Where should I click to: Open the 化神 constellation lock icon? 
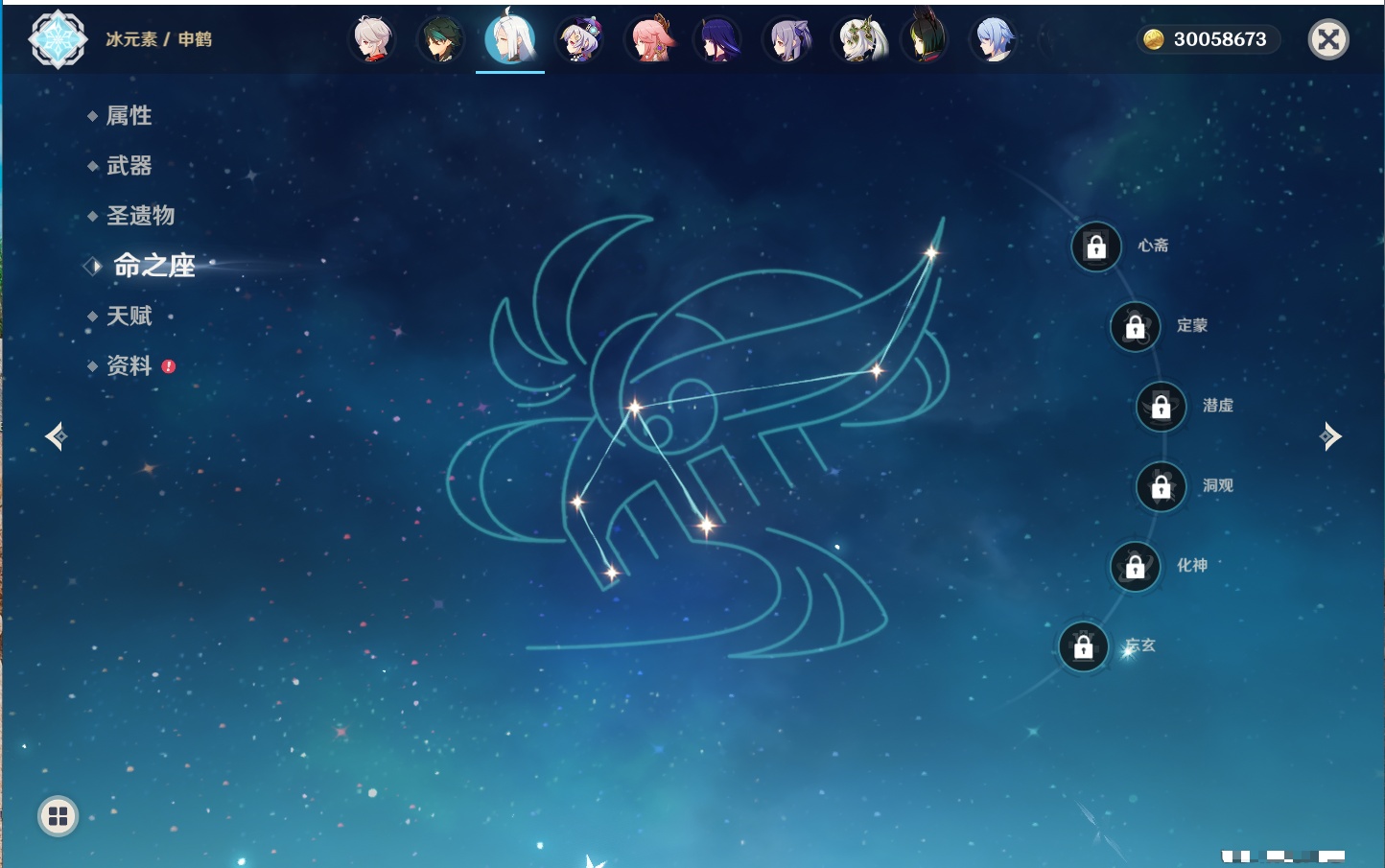1136,567
